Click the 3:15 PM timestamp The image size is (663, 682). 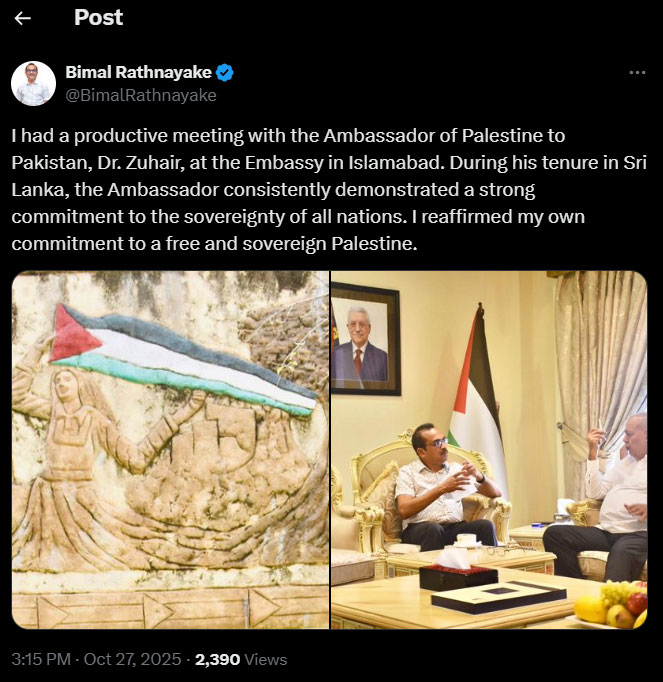(x=42, y=659)
